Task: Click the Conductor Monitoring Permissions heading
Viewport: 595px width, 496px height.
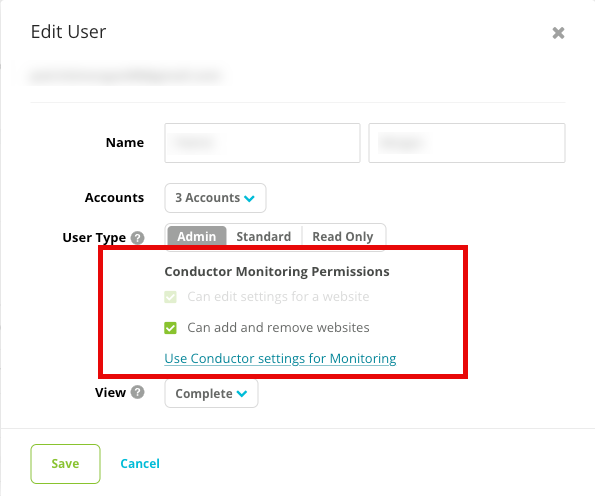Action: tap(277, 272)
